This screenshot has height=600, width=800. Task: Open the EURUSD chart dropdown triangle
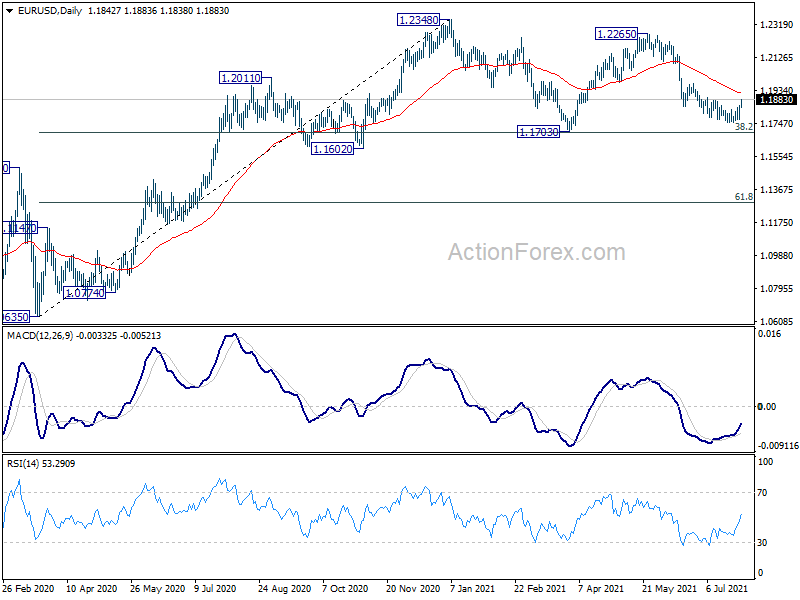coord(10,11)
